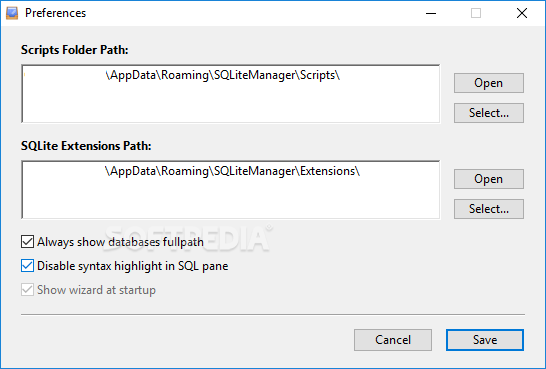This screenshot has height=369, width=546.
Task: Save the preferences
Action: [485, 340]
